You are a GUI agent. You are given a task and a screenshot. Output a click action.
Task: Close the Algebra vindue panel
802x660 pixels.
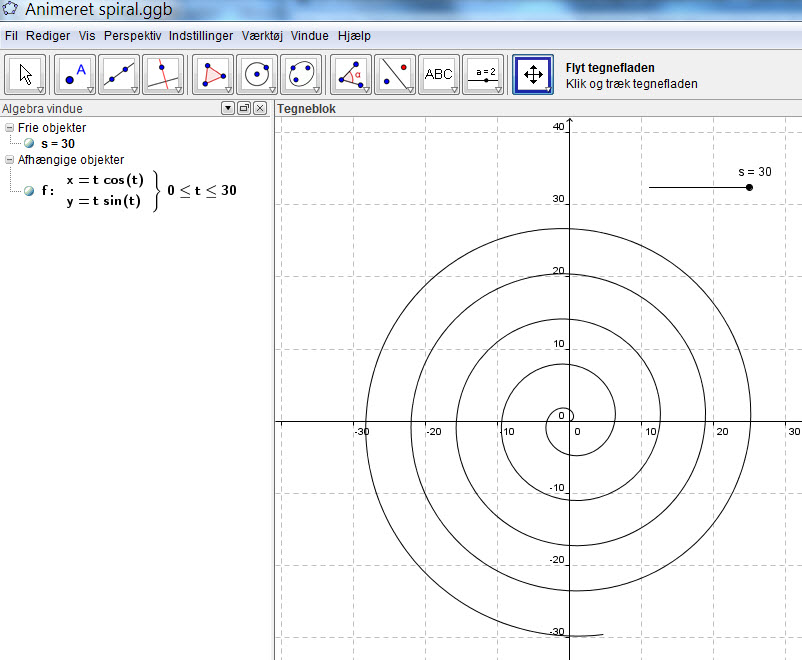[x=260, y=108]
